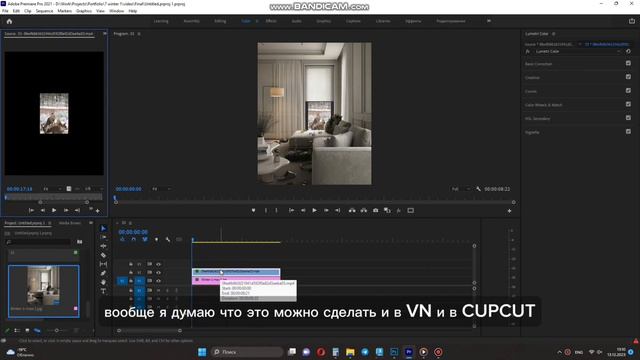Select the Pen tool
The width and height of the screenshot is (640, 360).
click(x=103, y=273)
